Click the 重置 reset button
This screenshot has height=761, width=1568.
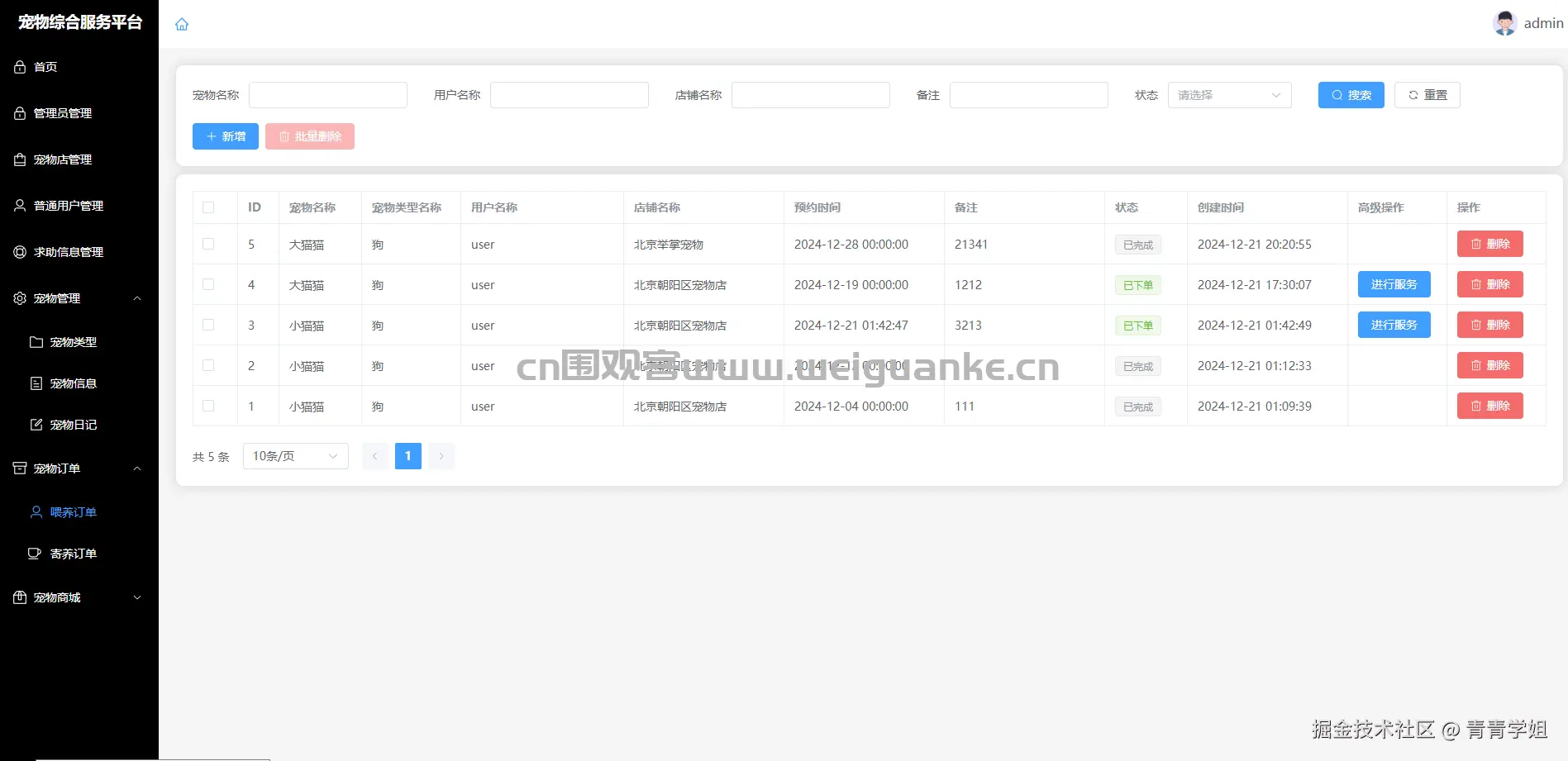click(x=1427, y=95)
